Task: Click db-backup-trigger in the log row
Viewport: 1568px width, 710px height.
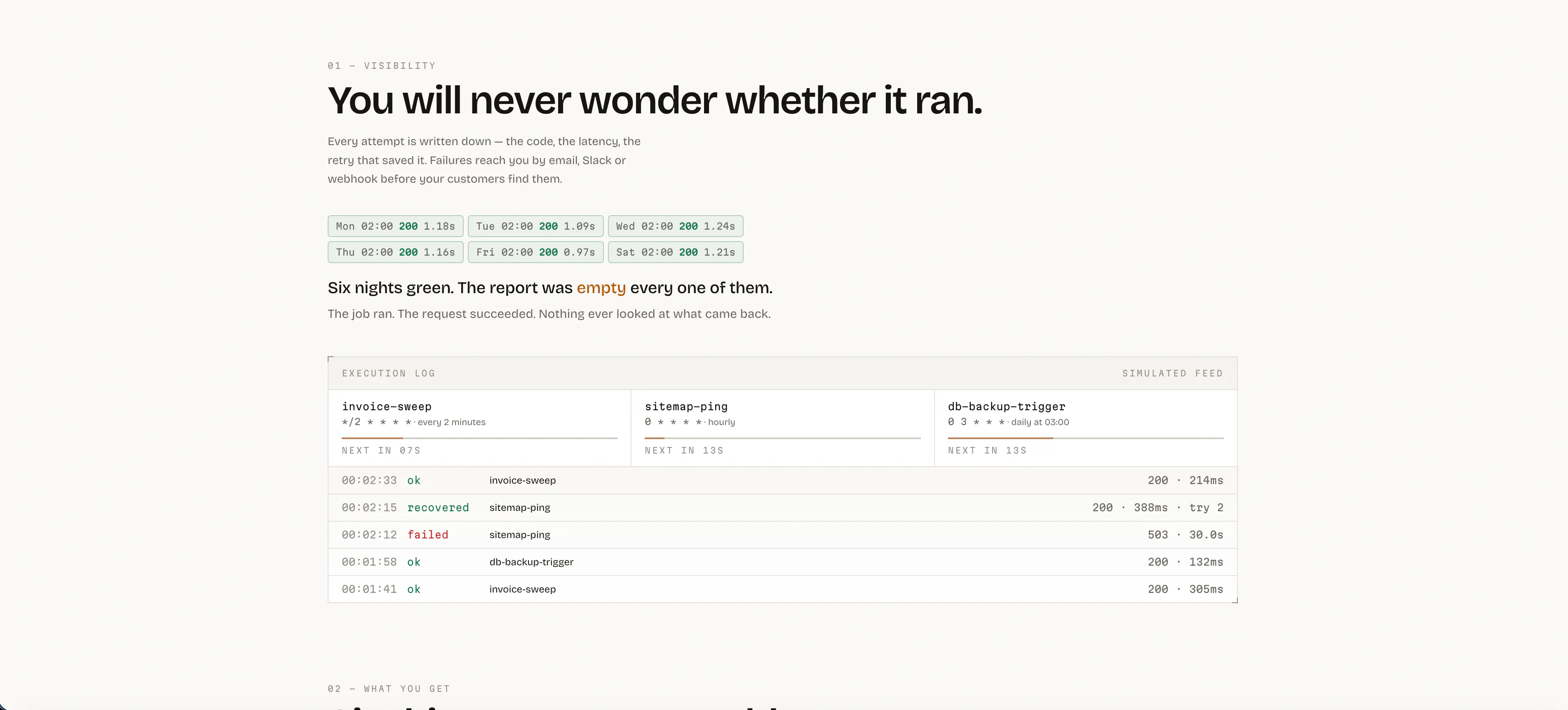Action: [531, 562]
